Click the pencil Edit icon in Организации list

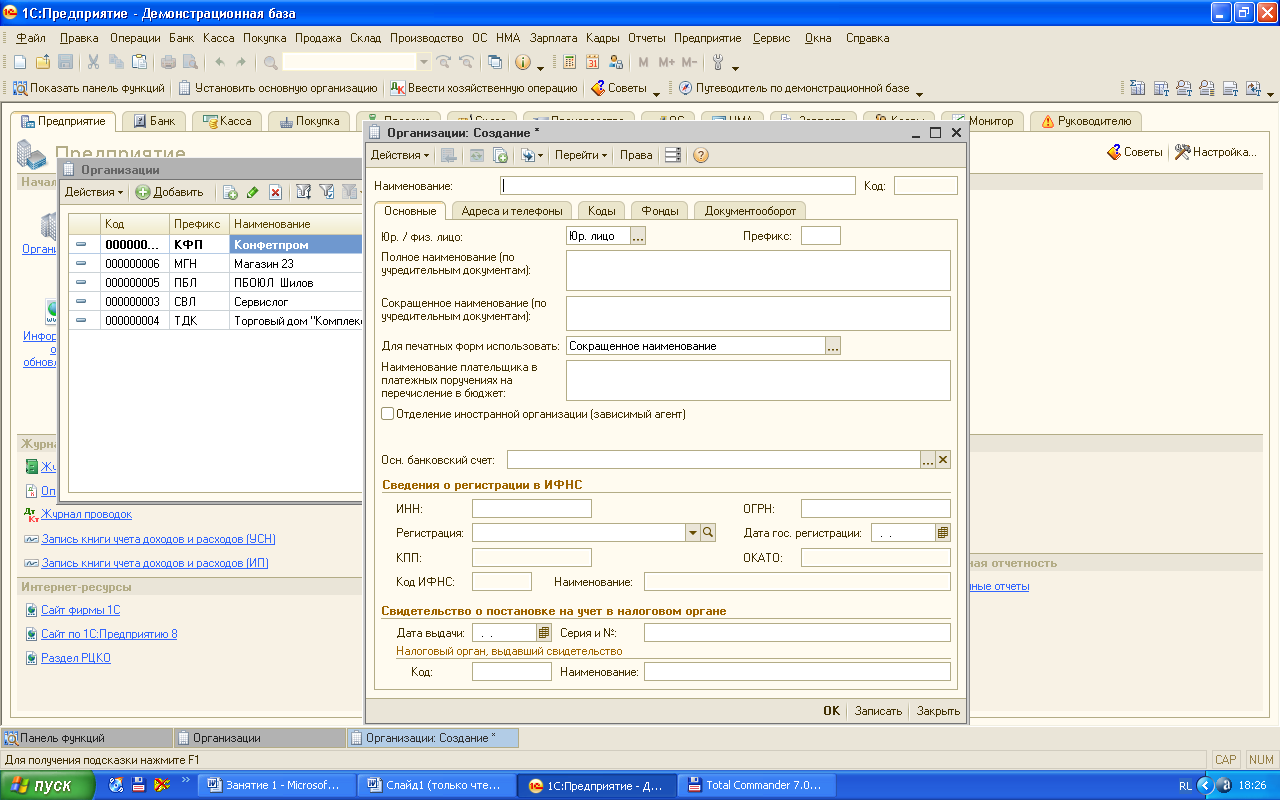253,192
